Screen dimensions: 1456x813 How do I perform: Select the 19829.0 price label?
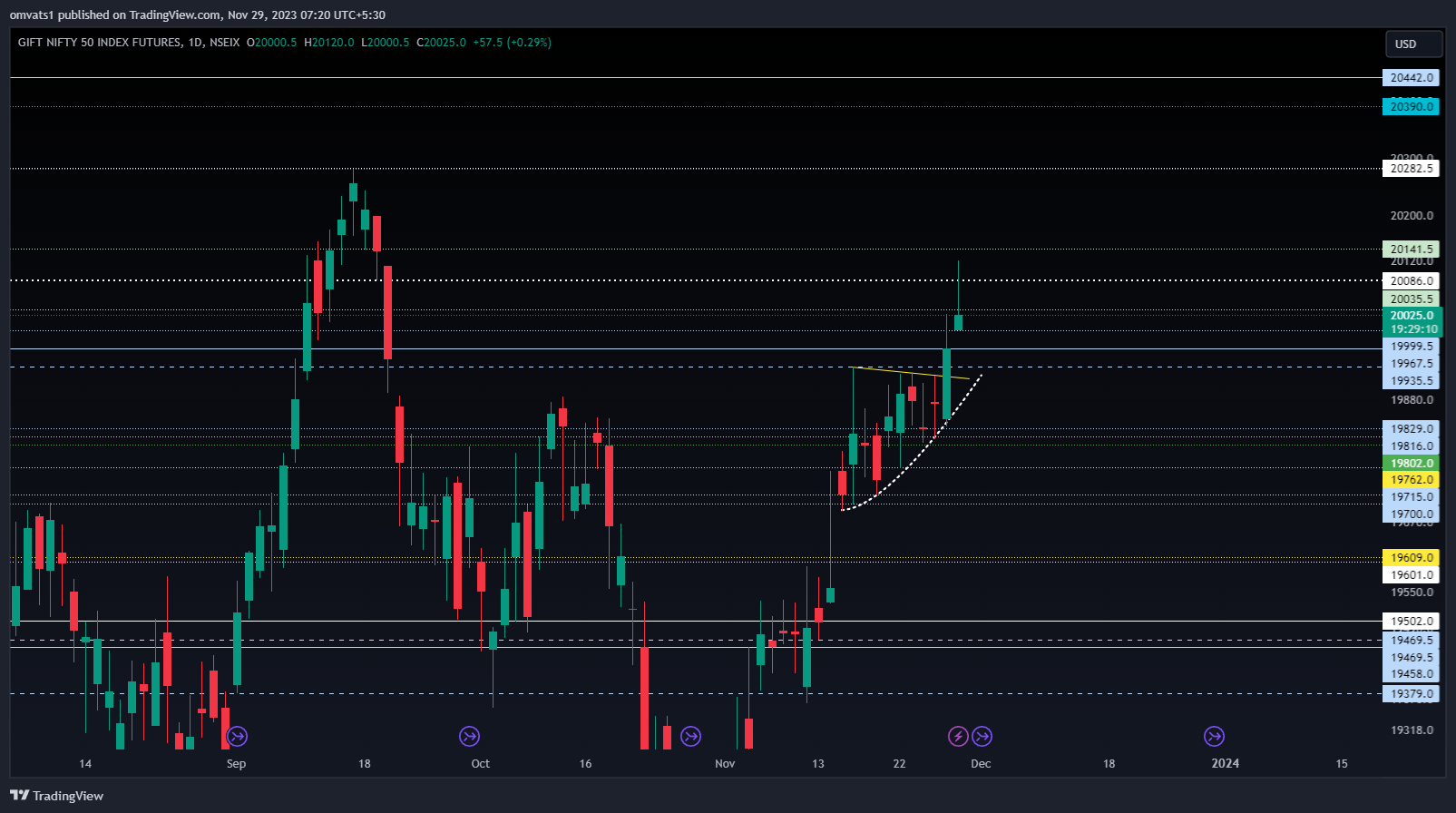point(1411,429)
